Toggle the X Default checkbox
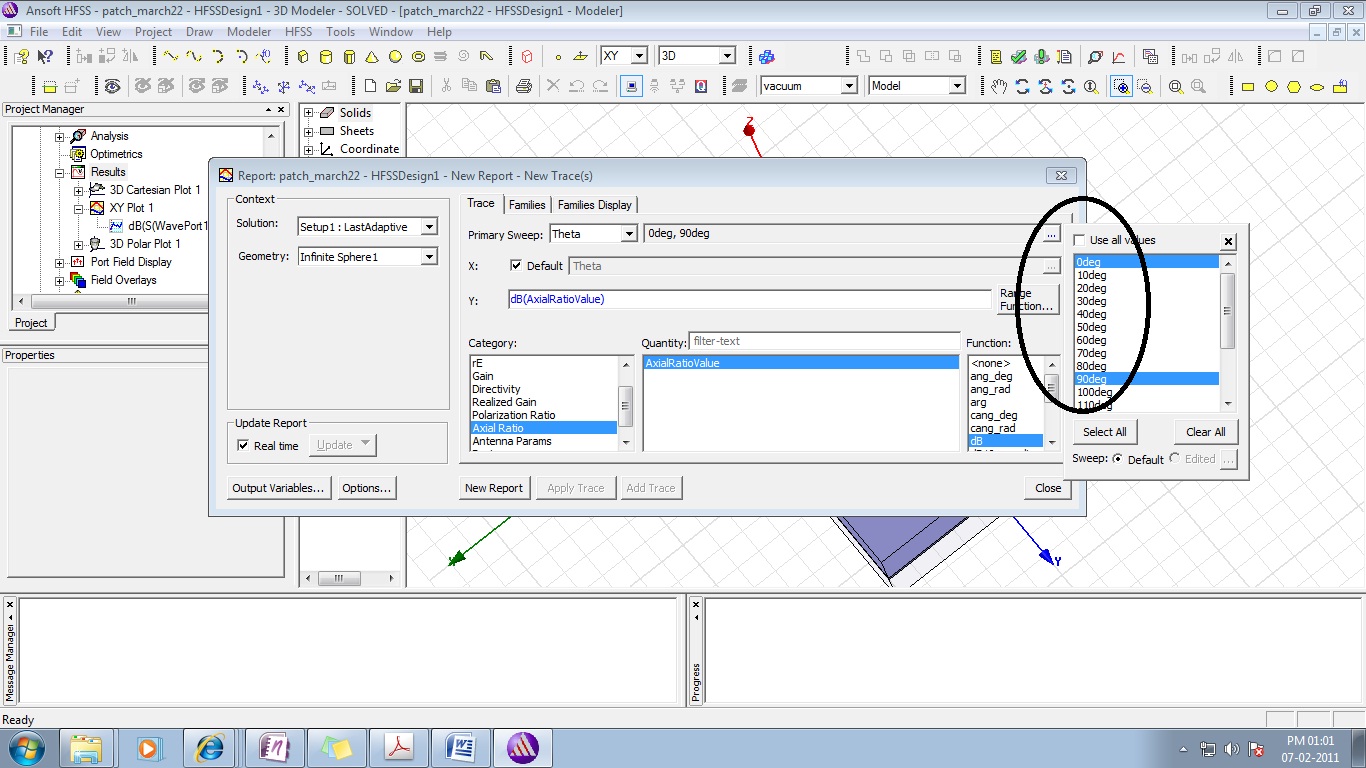1366x768 pixels. (516, 266)
